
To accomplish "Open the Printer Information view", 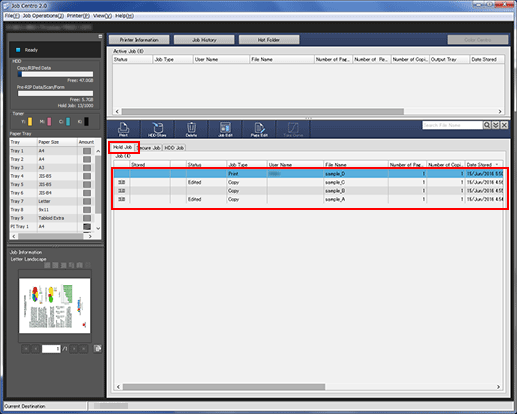I will tap(139, 40).
